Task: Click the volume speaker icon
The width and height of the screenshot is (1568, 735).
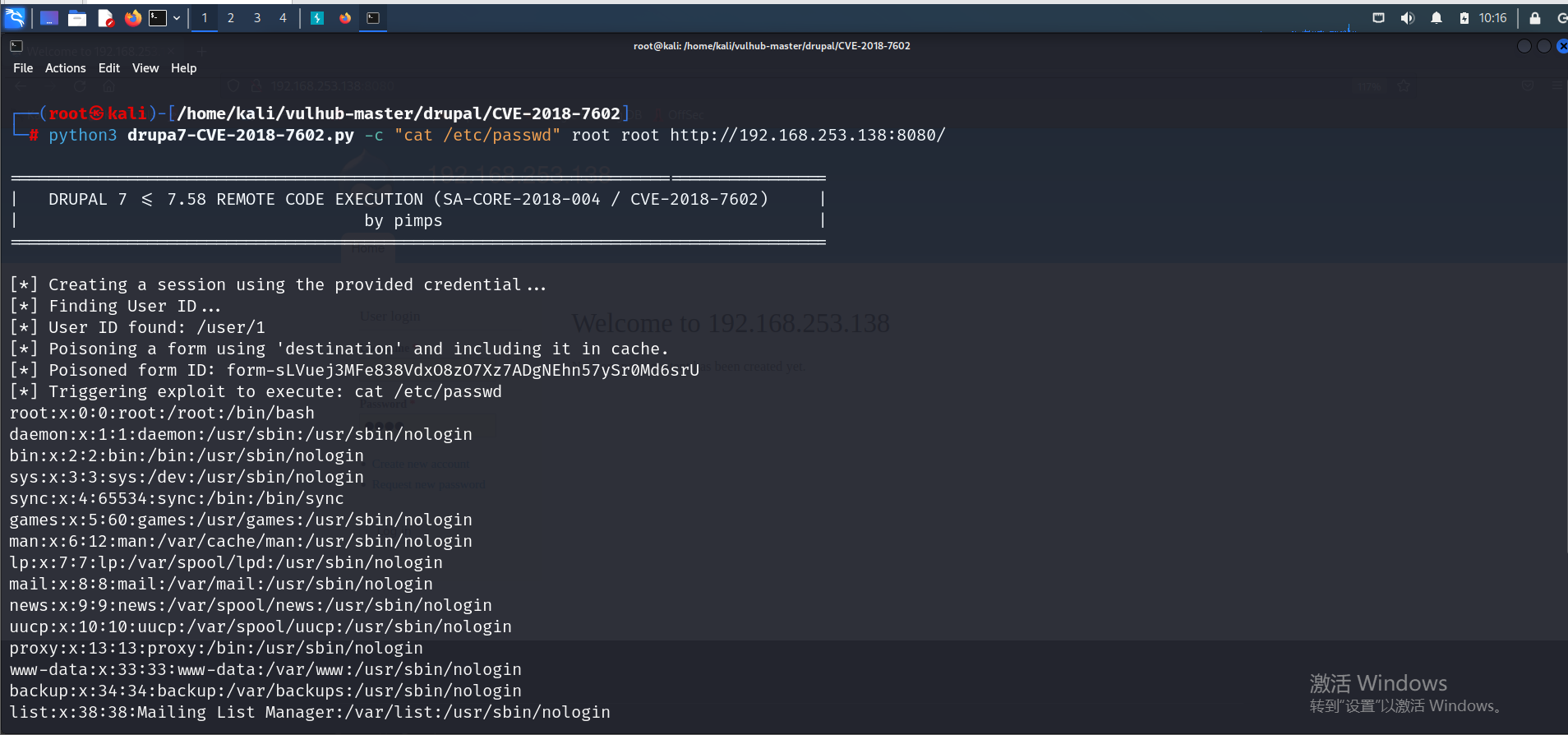Action: tap(1407, 18)
